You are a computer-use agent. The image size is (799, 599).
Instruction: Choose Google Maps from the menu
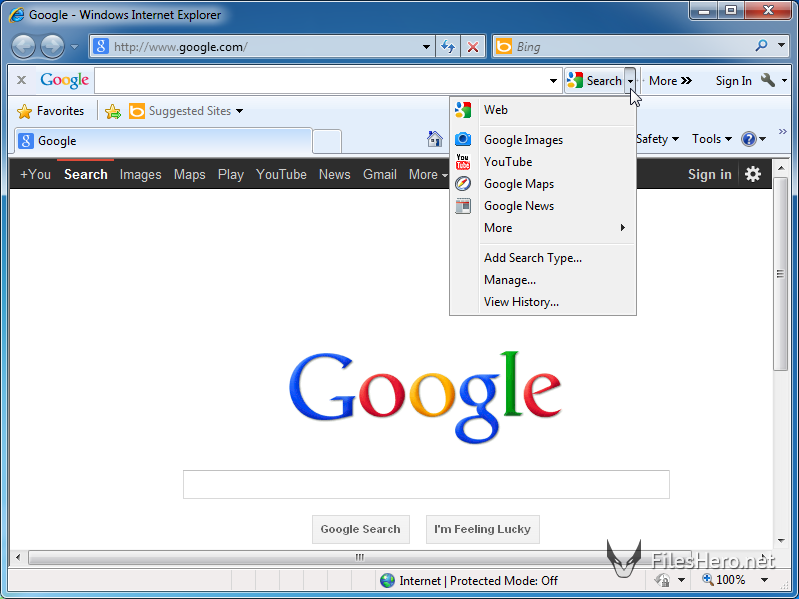click(x=543, y=183)
